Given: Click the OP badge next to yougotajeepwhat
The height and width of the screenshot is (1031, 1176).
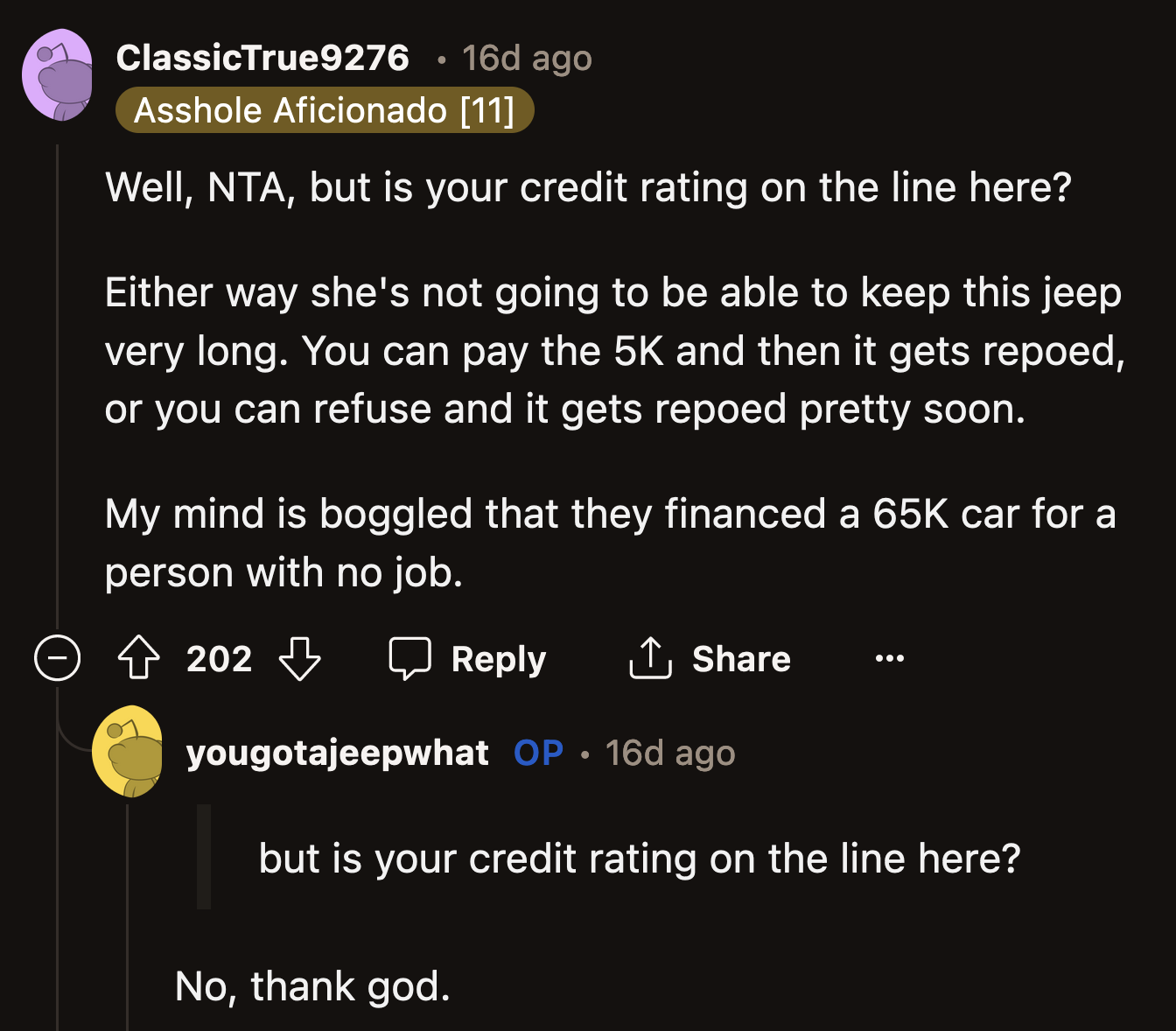Looking at the screenshot, I should [x=537, y=753].
